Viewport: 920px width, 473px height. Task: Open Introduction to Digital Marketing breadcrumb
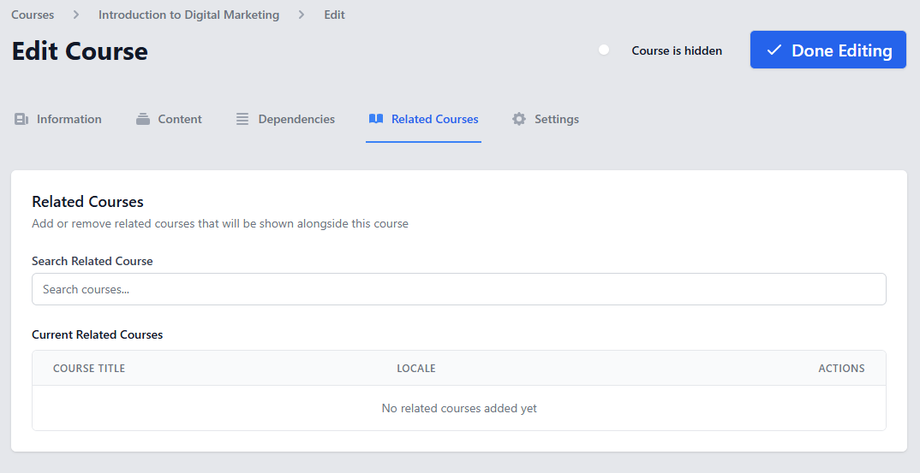pyautogui.click(x=188, y=15)
